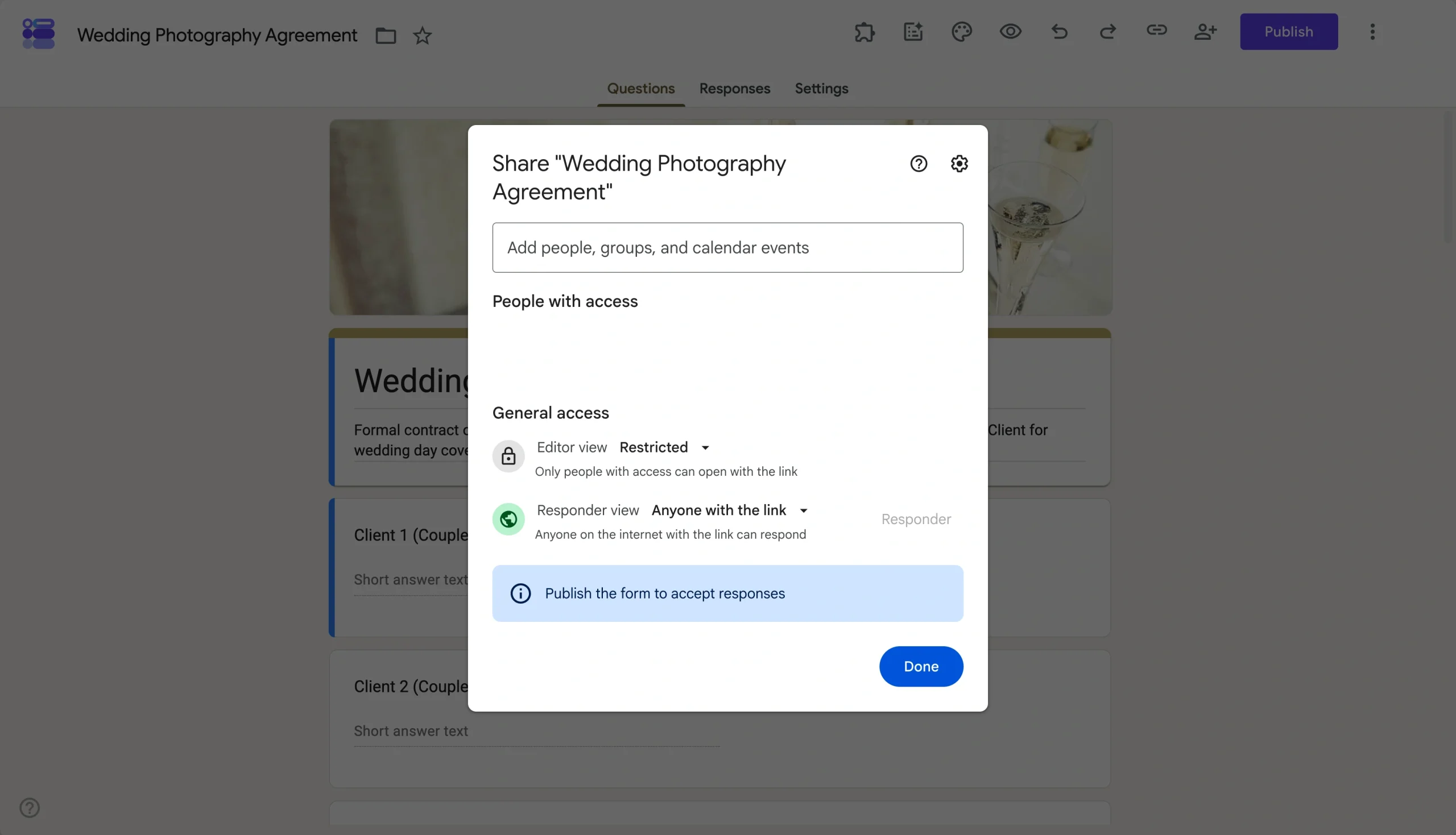The height and width of the screenshot is (835, 1456).
Task: Click the Publish button
Action: pyautogui.click(x=1288, y=31)
